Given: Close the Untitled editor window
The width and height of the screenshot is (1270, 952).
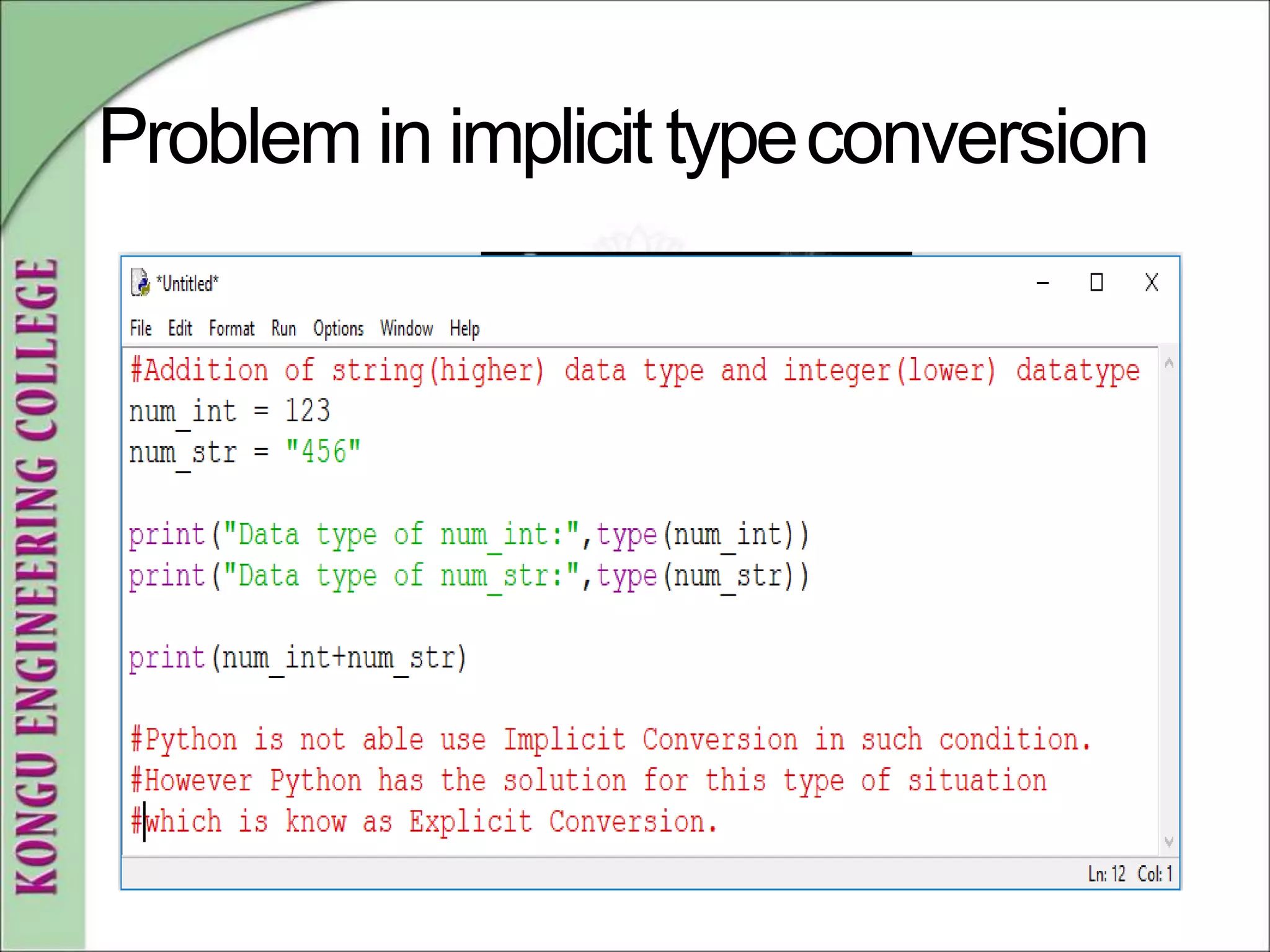Looking at the screenshot, I should pos(1152,283).
